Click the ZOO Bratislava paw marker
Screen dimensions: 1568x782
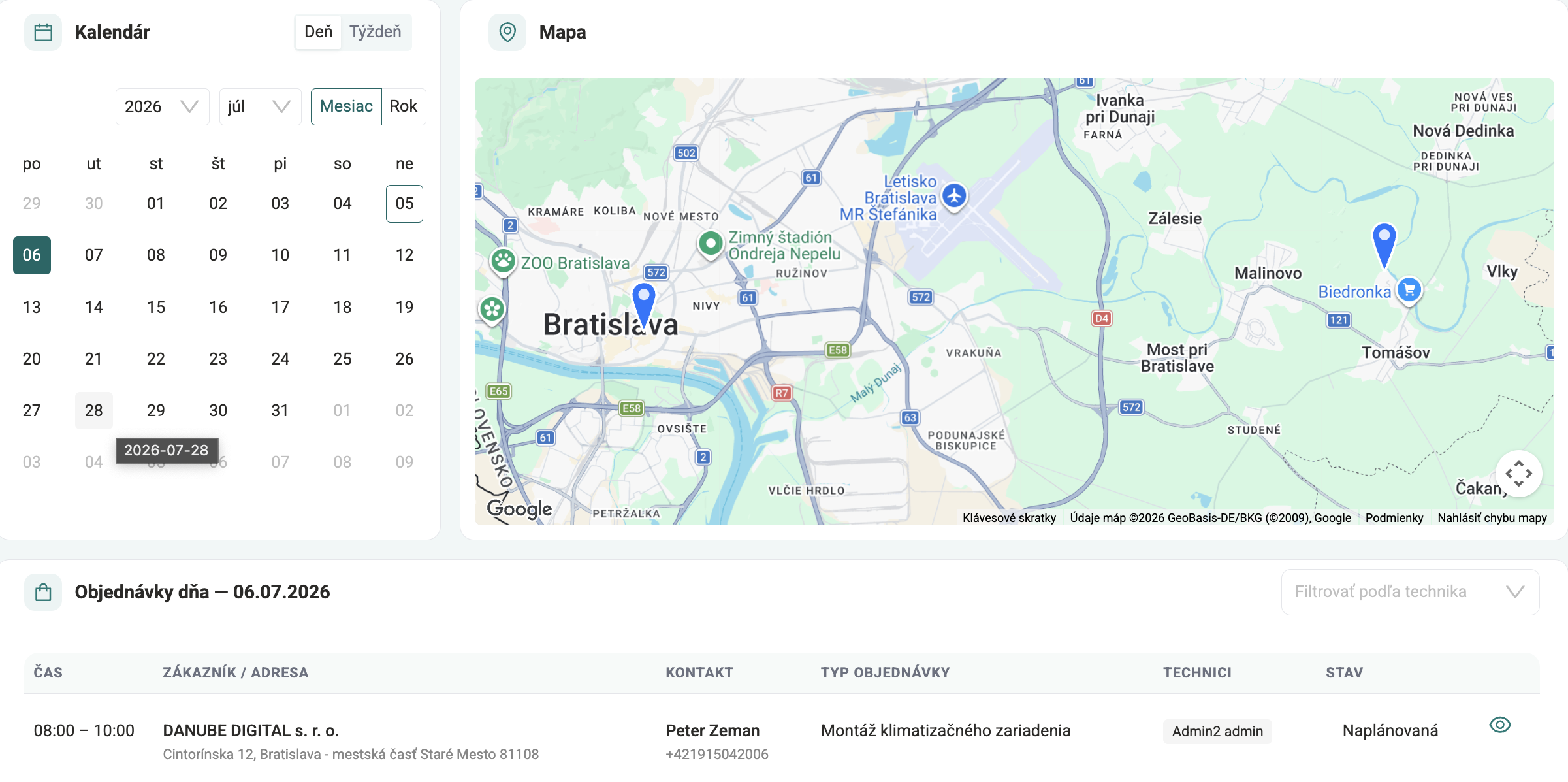click(x=504, y=262)
